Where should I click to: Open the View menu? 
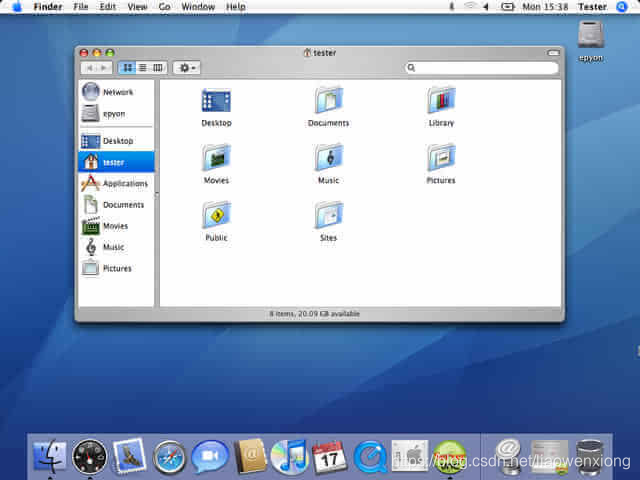point(137,7)
